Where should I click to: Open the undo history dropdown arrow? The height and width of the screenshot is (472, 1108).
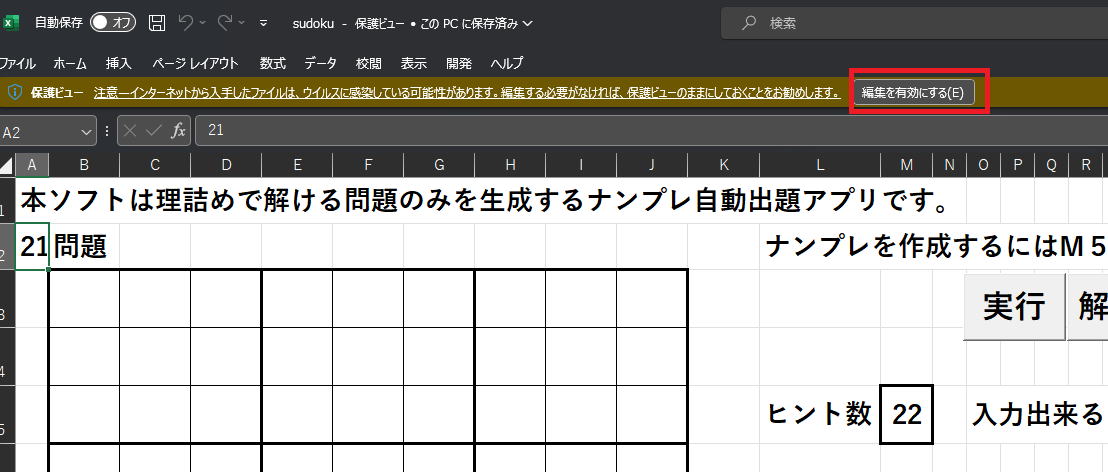click(x=203, y=22)
